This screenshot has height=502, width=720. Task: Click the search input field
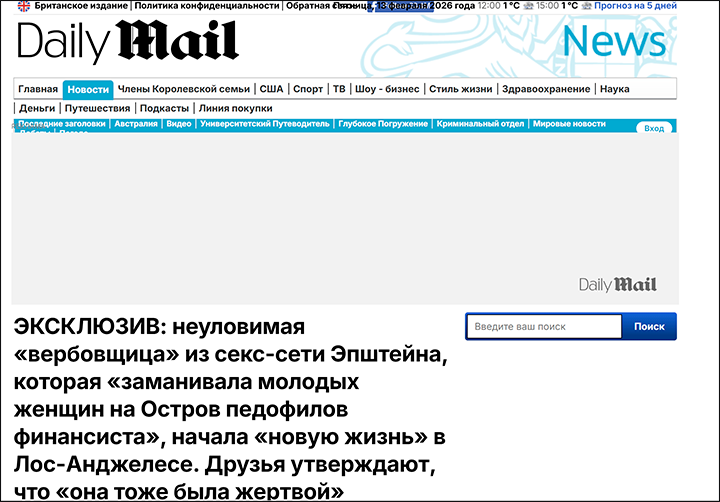coord(542,327)
